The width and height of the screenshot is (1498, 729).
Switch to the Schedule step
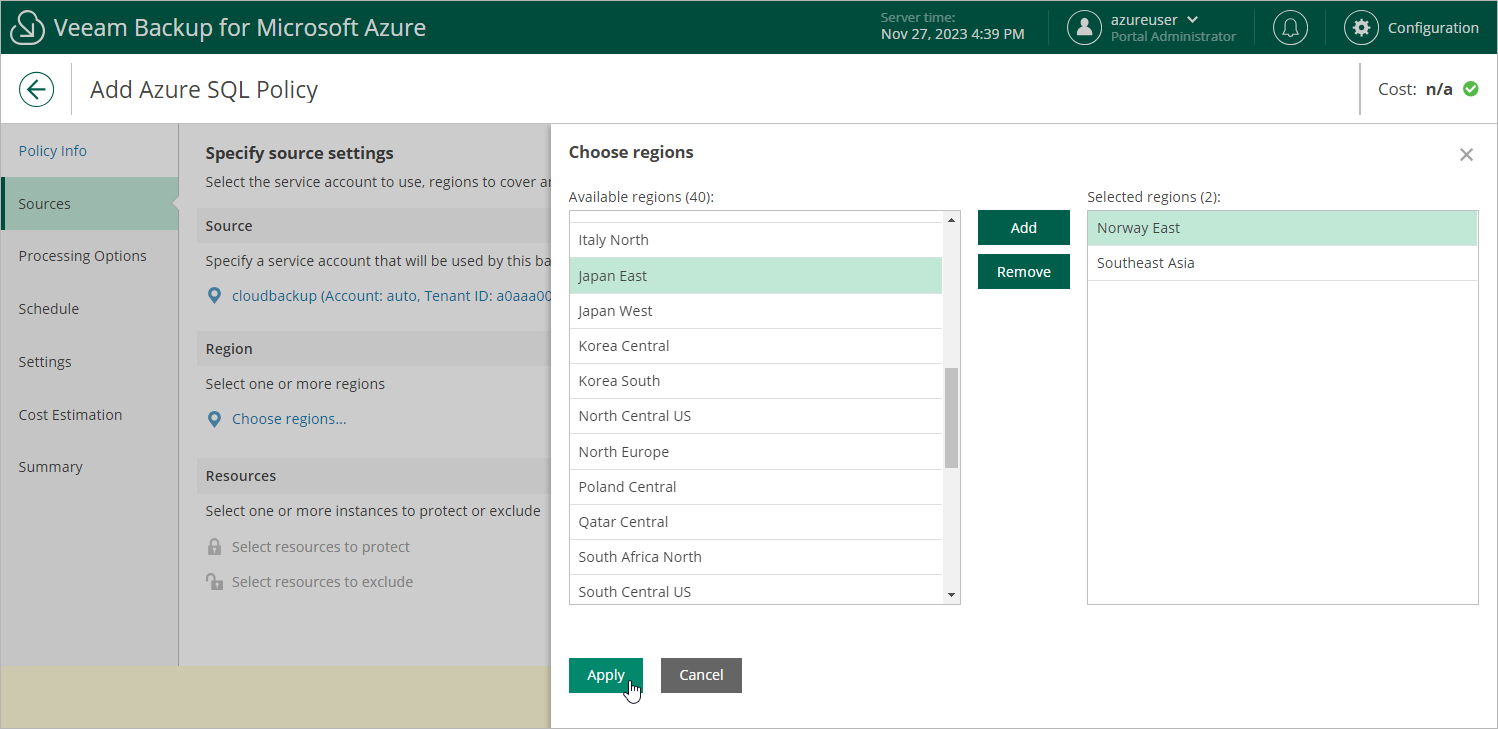point(49,309)
